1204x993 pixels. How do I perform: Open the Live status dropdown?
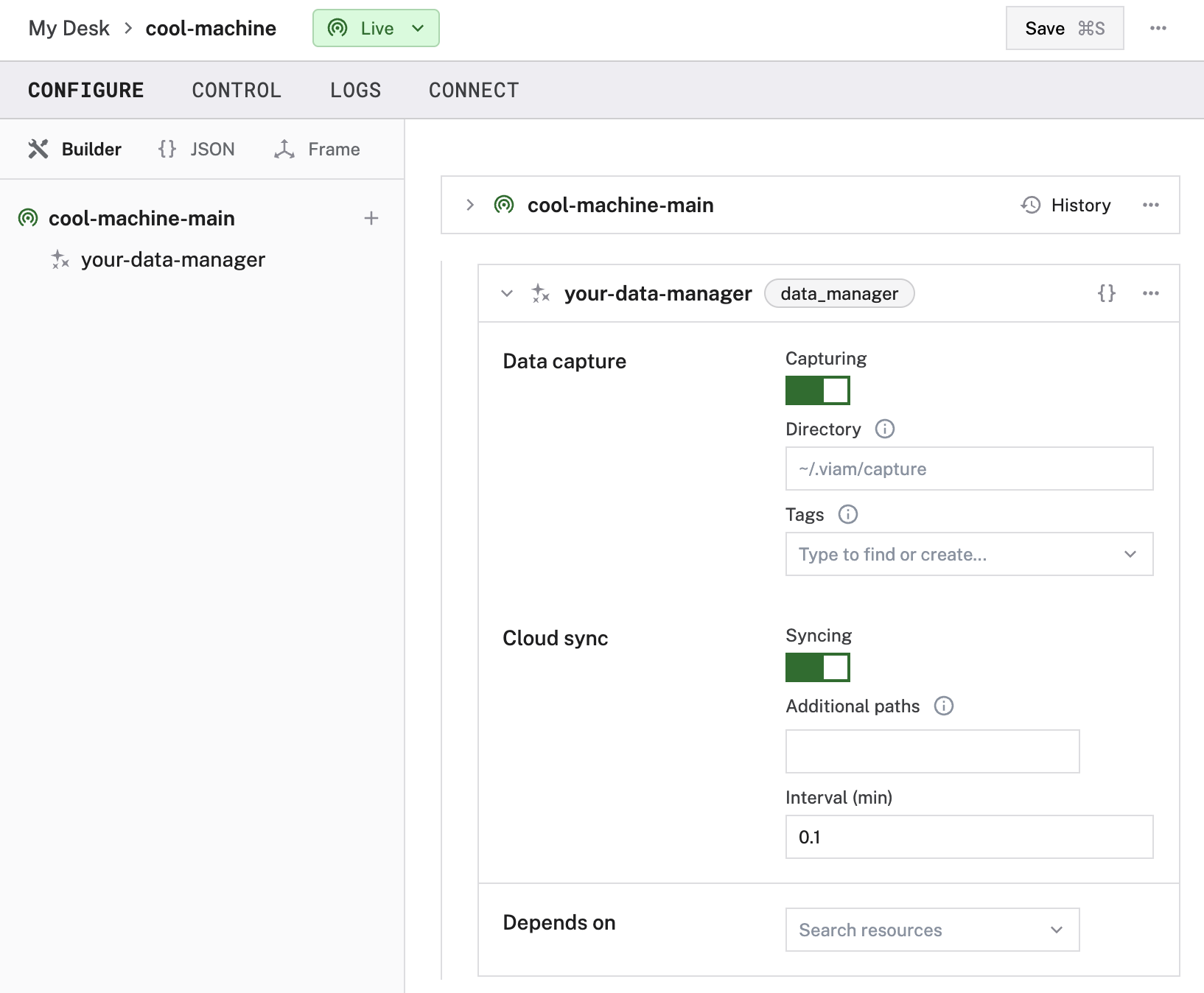[376, 28]
